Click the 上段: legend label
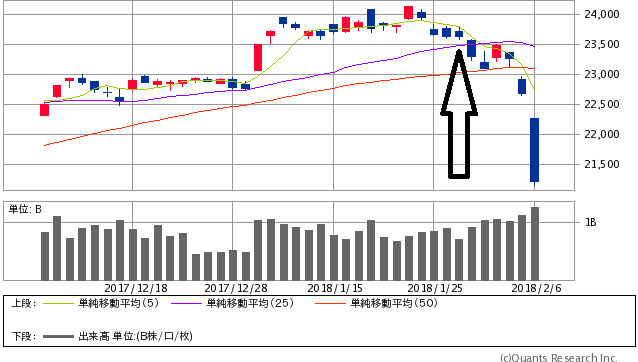Image resolution: width=638 pixels, height=362 pixels. (23, 303)
